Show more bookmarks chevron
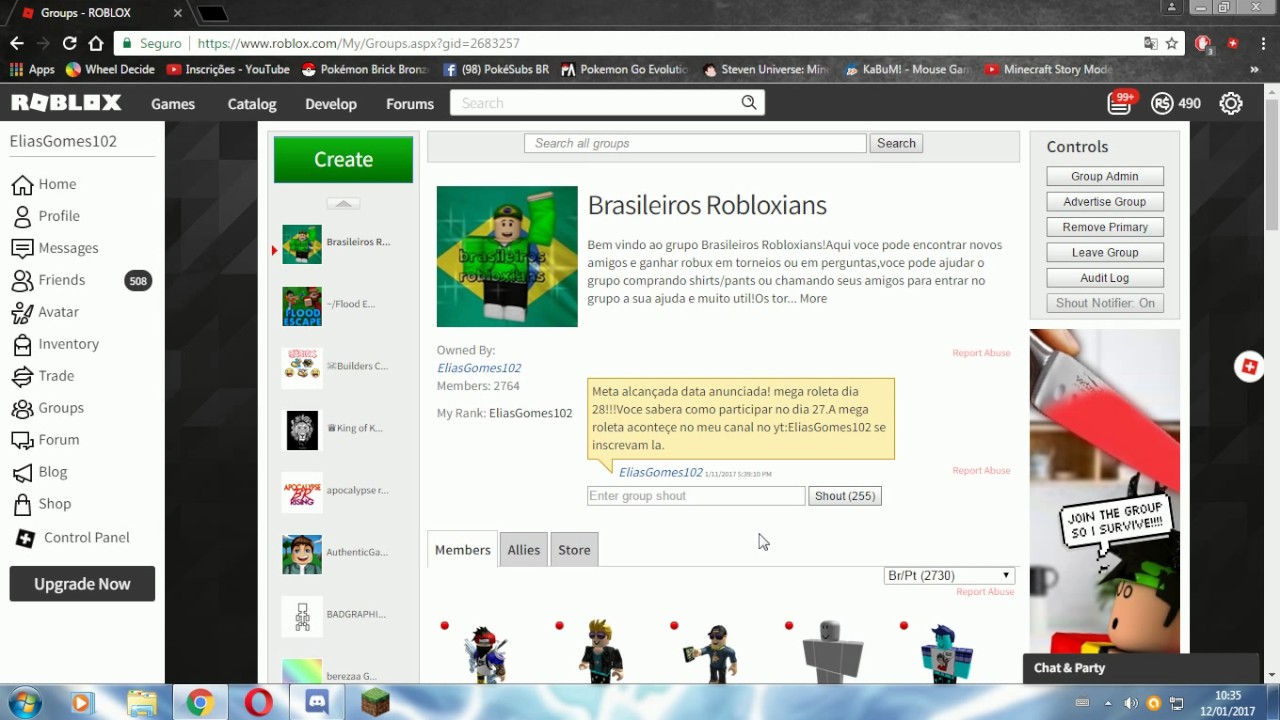Screen dimensions: 1280x720 click(x=1254, y=69)
